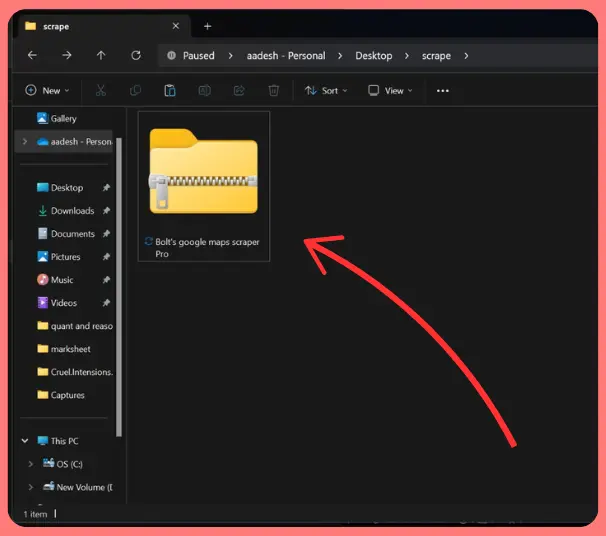Open chevron after aadesh - Personal breadcrumb
The width and height of the screenshot is (606, 536).
[340, 56]
